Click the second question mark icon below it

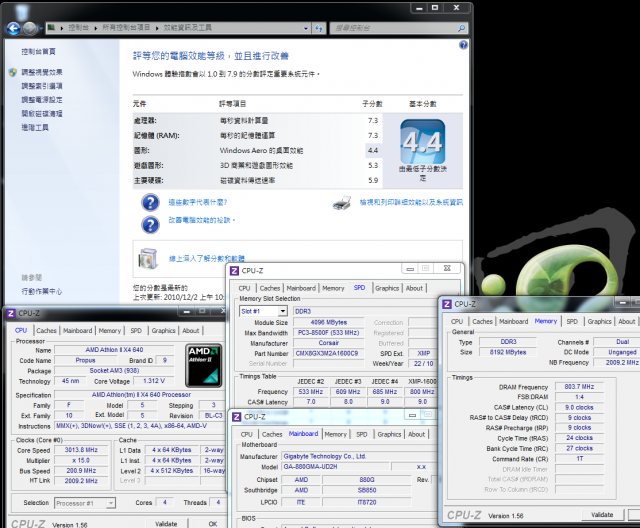[x=150, y=225]
